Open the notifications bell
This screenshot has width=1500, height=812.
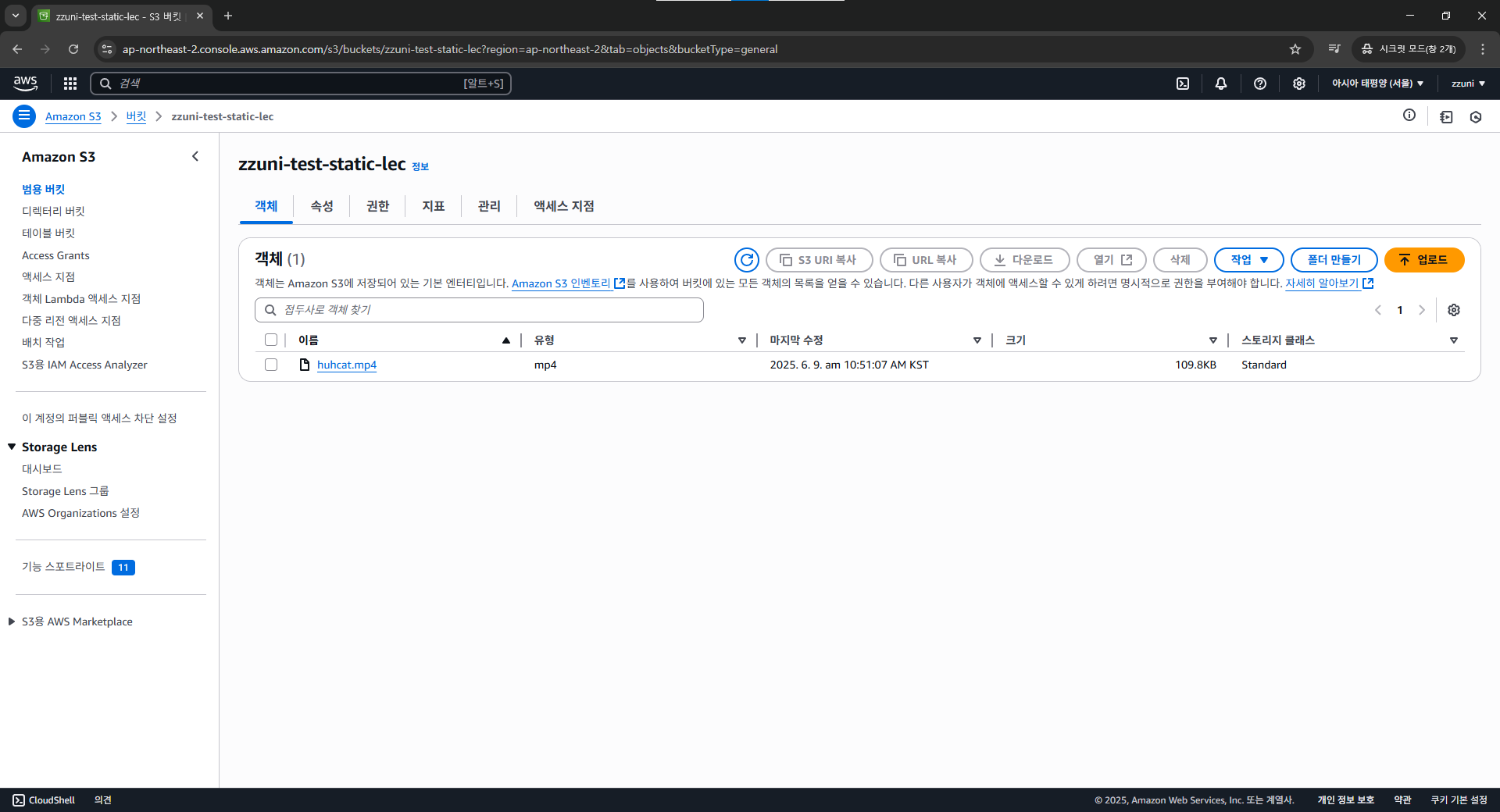coord(1221,84)
